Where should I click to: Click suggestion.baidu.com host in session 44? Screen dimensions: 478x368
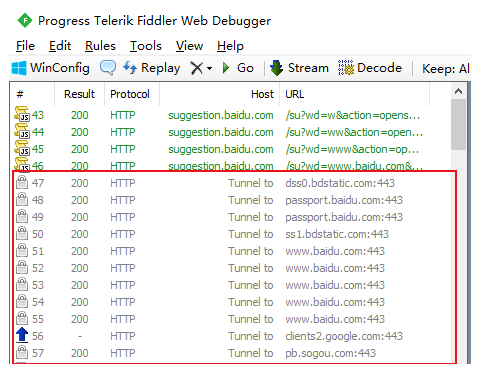pyautogui.click(x=221, y=132)
